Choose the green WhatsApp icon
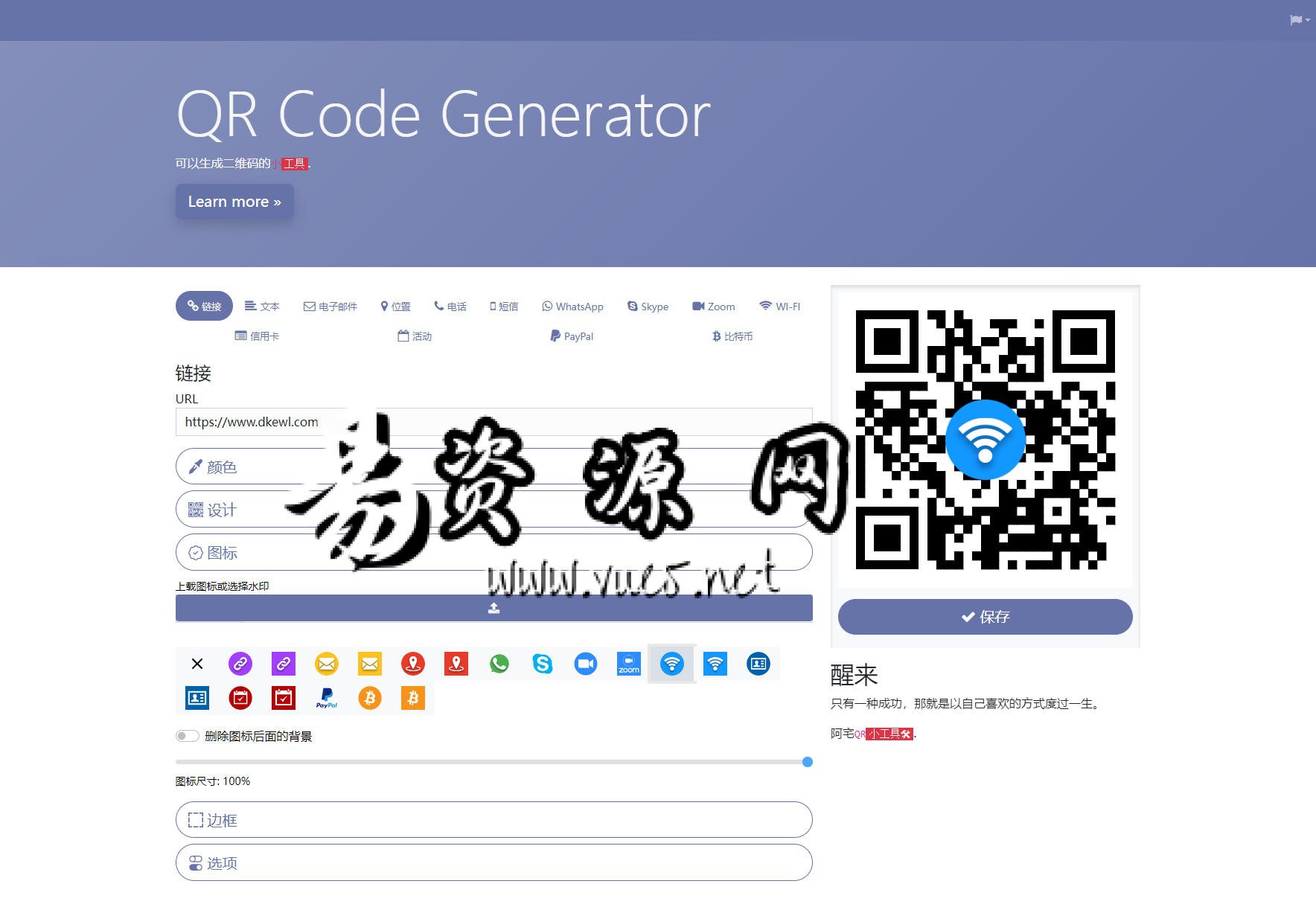This screenshot has height=910, width=1316. pyautogui.click(x=499, y=664)
